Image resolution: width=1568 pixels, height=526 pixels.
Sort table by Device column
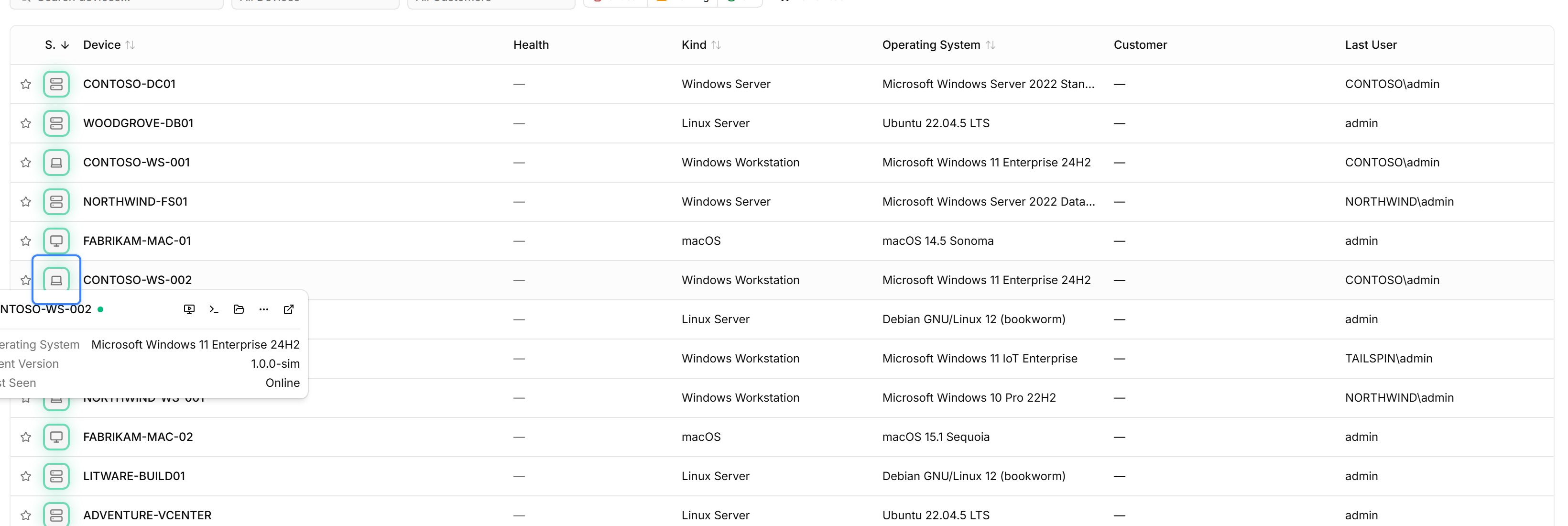coord(109,45)
